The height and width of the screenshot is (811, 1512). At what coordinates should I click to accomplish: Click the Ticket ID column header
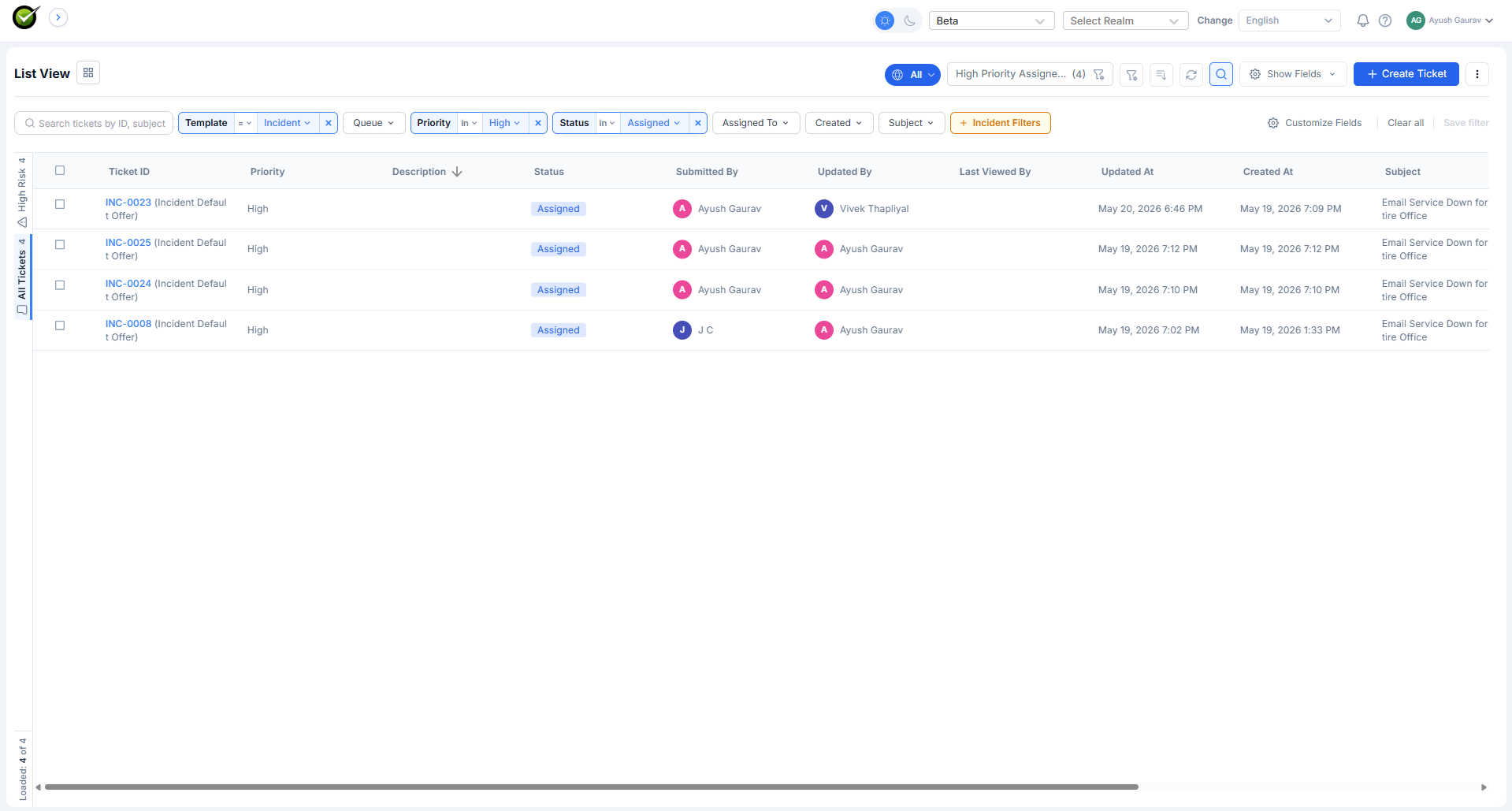pyautogui.click(x=129, y=172)
